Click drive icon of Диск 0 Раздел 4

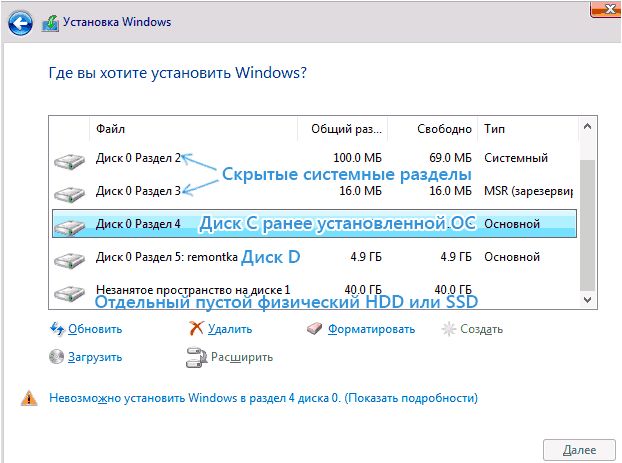tap(69, 227)
